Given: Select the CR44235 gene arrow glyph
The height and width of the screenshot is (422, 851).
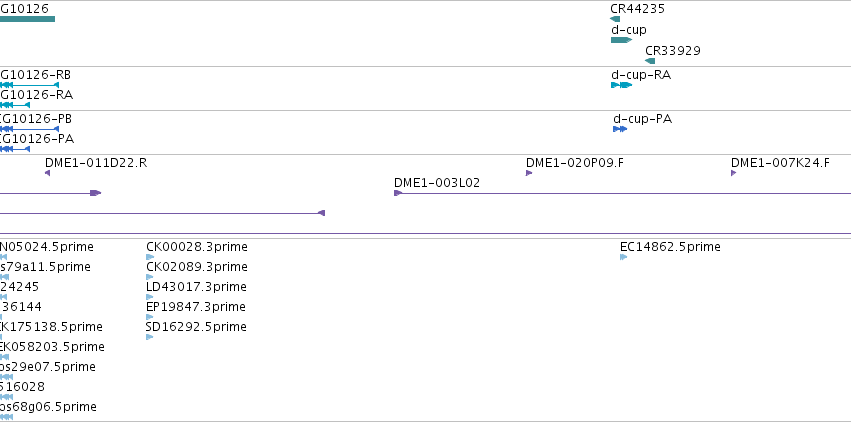Looking at the screenshot, I should pos(615,19).
